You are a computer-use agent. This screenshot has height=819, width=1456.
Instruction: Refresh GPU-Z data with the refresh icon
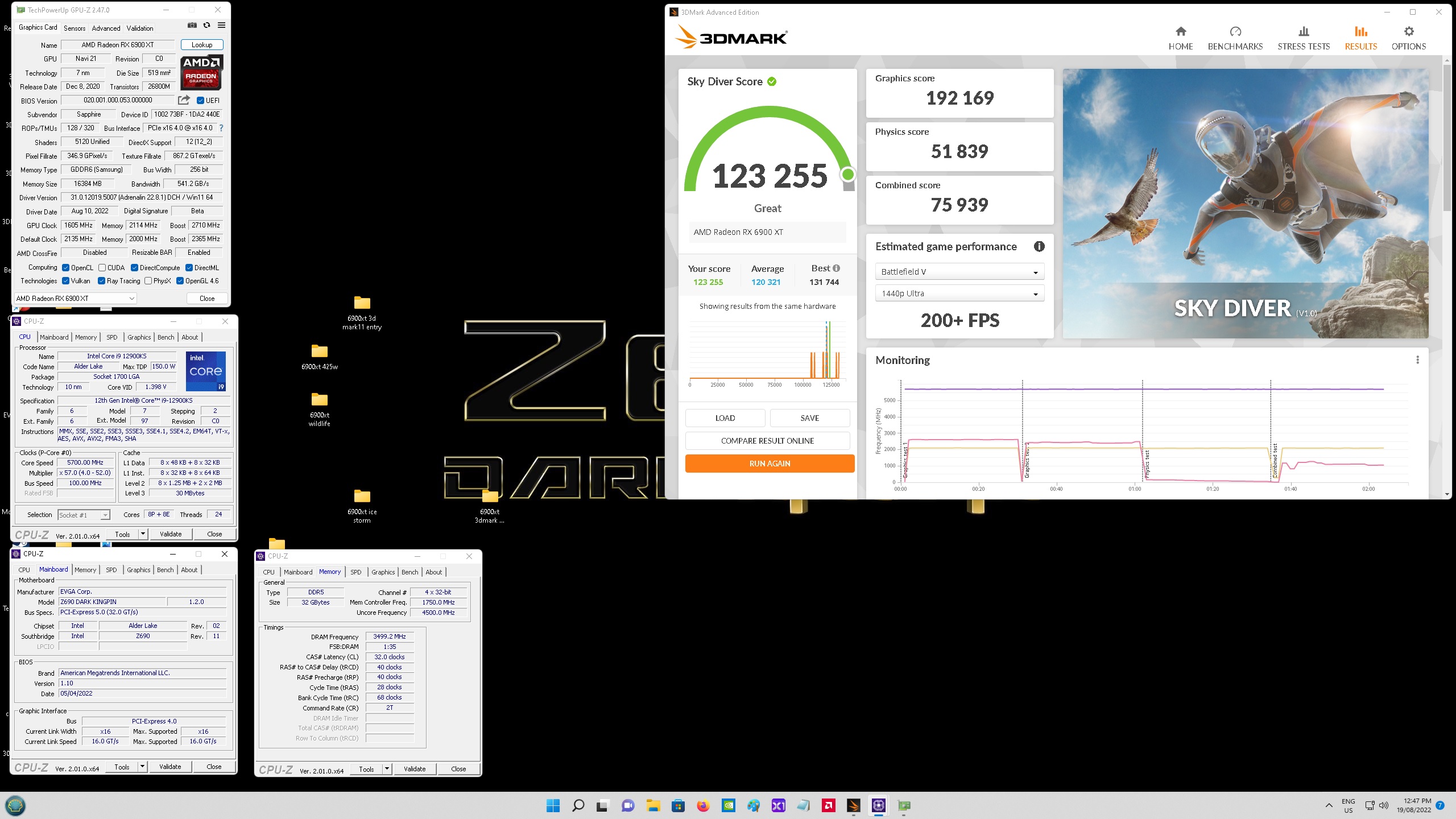pyautogui.click(x=207, y=26)
